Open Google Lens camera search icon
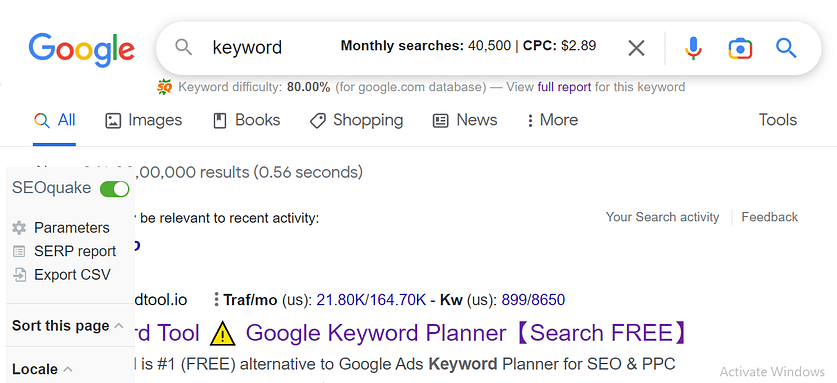This screenshot has width=837, height=383. pyautogui.click(x=740, y=49)
